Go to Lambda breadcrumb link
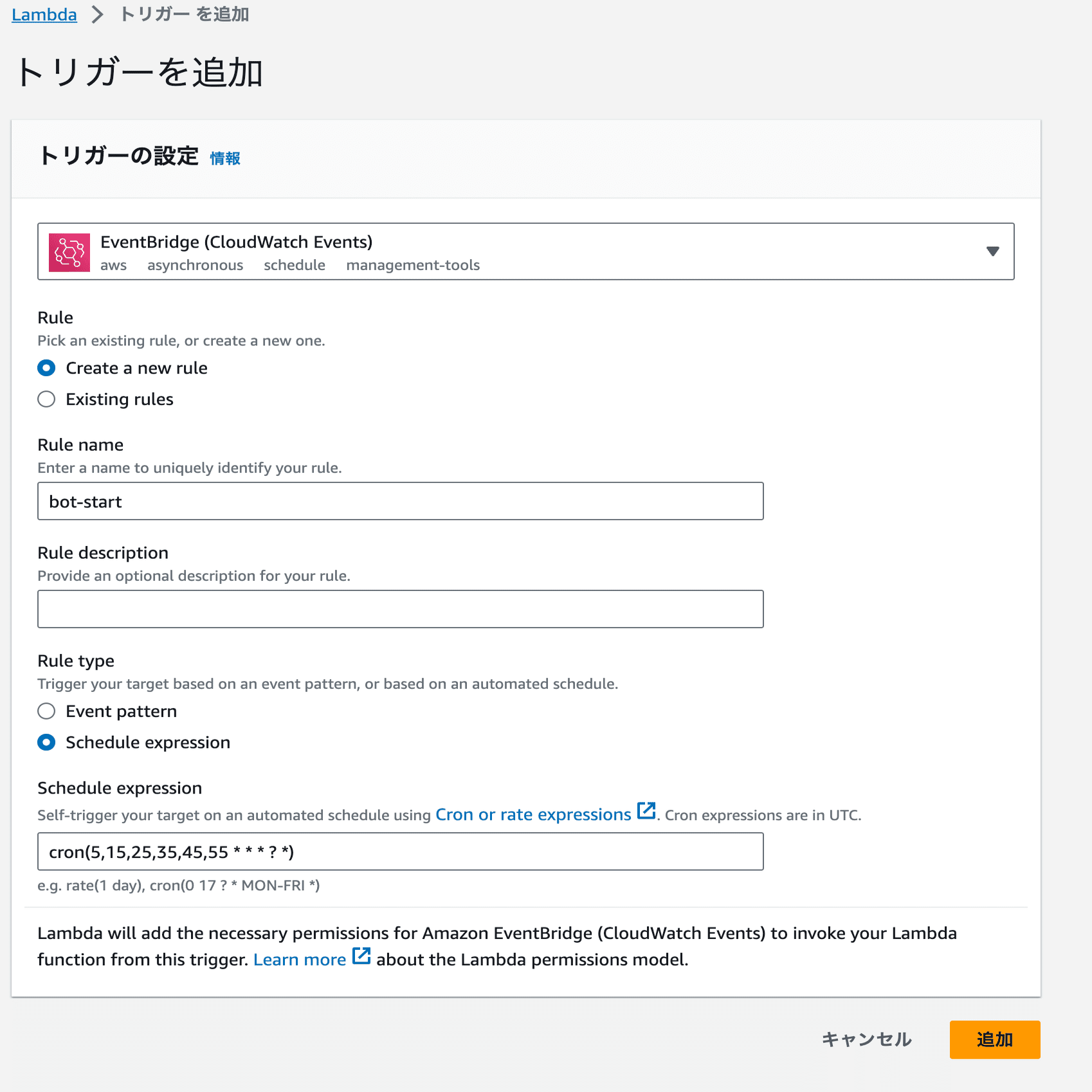The image size is (1092, 1092). click(x=44, y=14)
